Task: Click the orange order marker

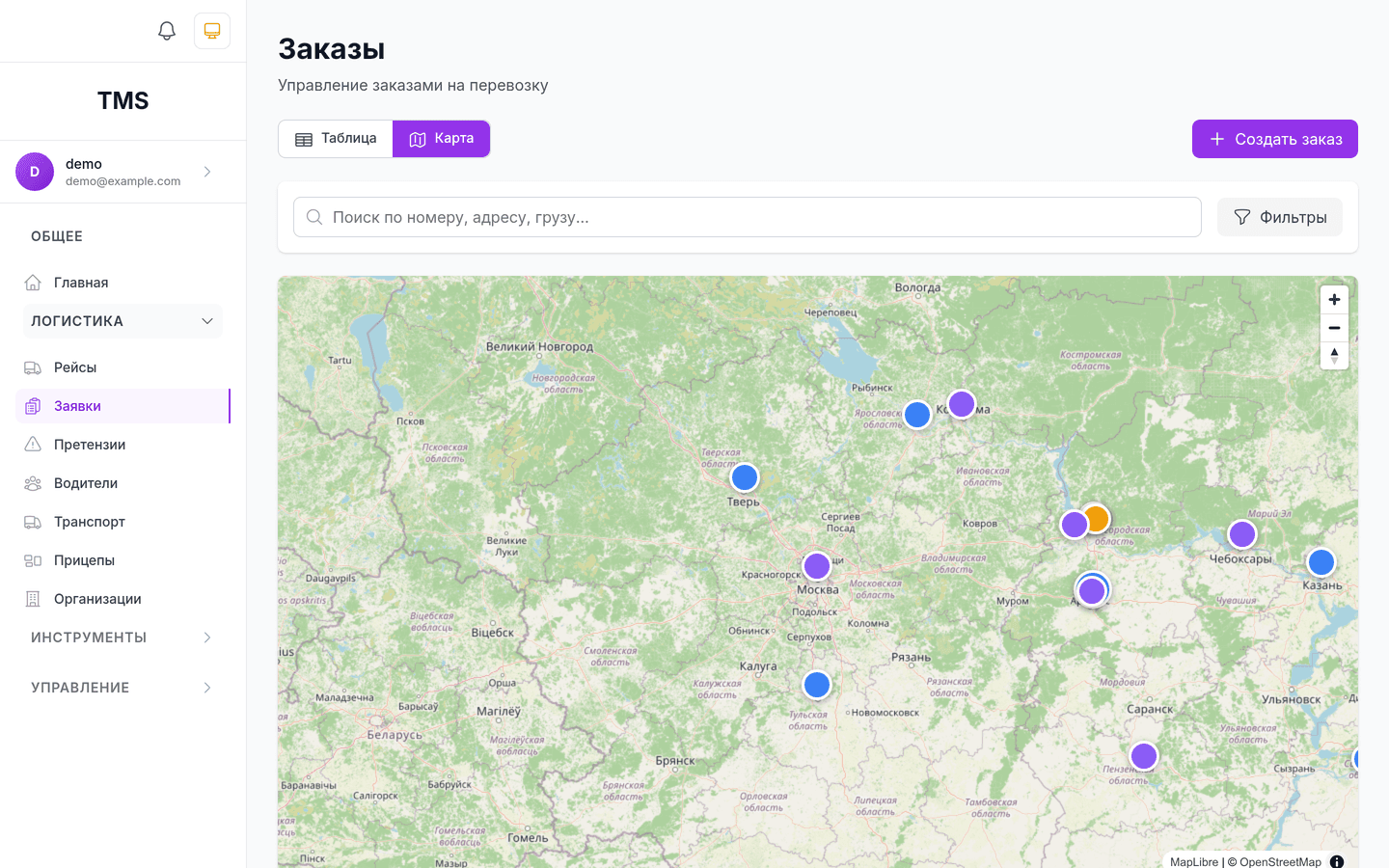Action: [x=1097, y=518]
